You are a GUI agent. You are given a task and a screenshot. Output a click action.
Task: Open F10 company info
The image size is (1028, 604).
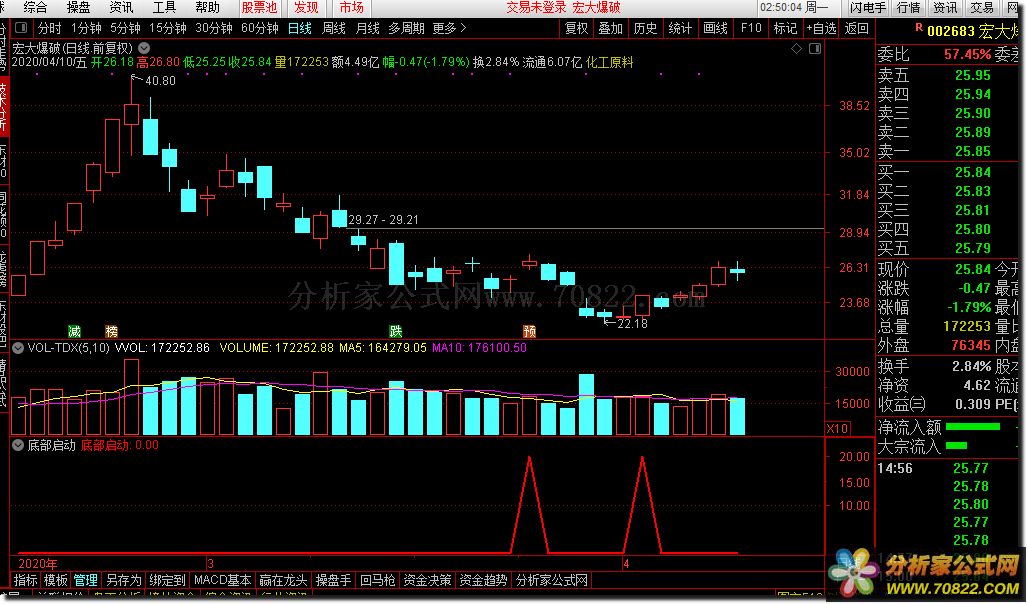pos(751,28)
